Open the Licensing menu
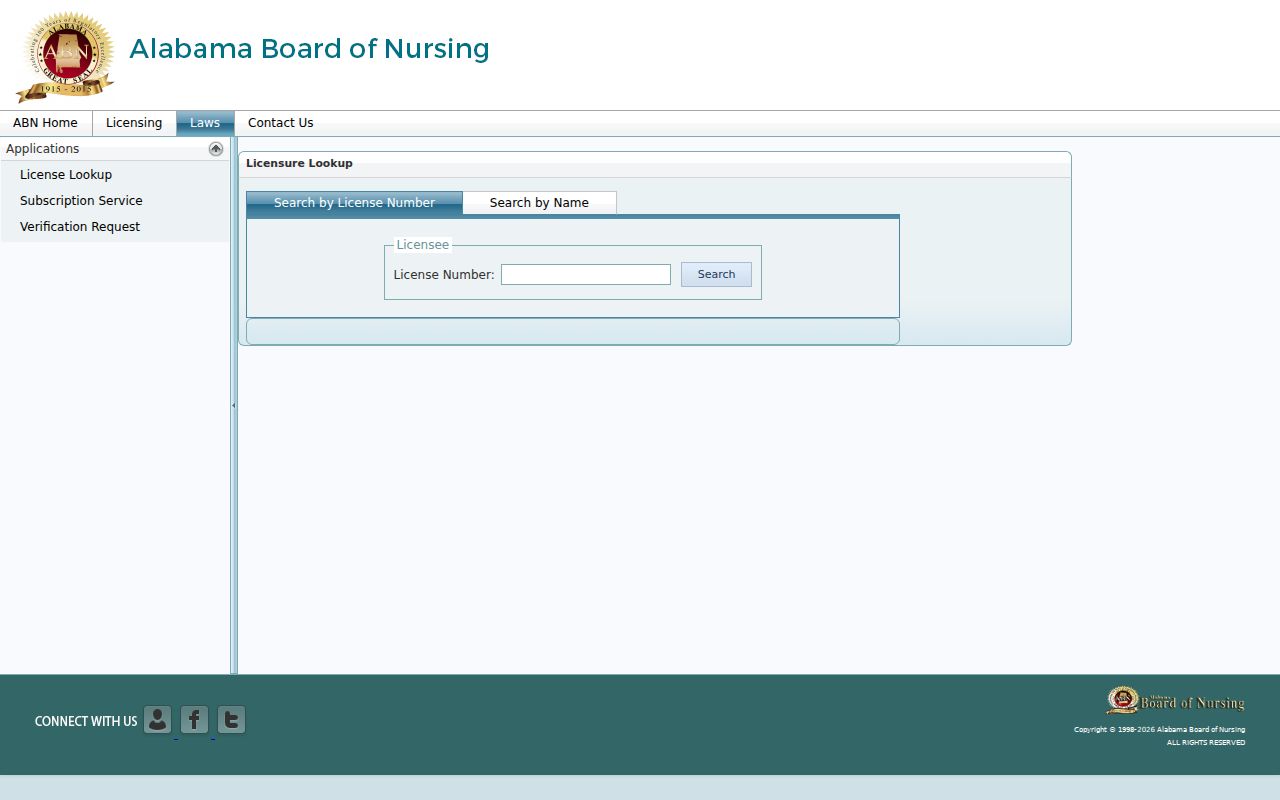Viewport: 1280px width, 800px height. click(x=134, y=123)
